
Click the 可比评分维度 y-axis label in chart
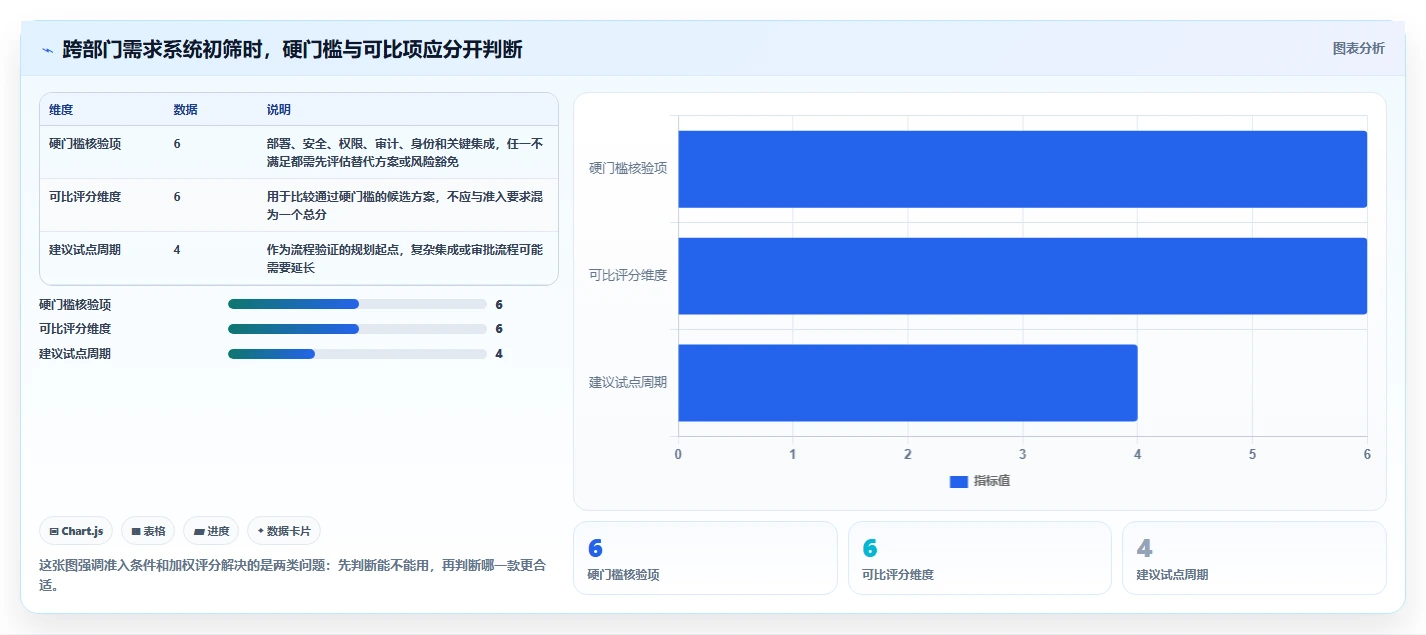[628, 275]
